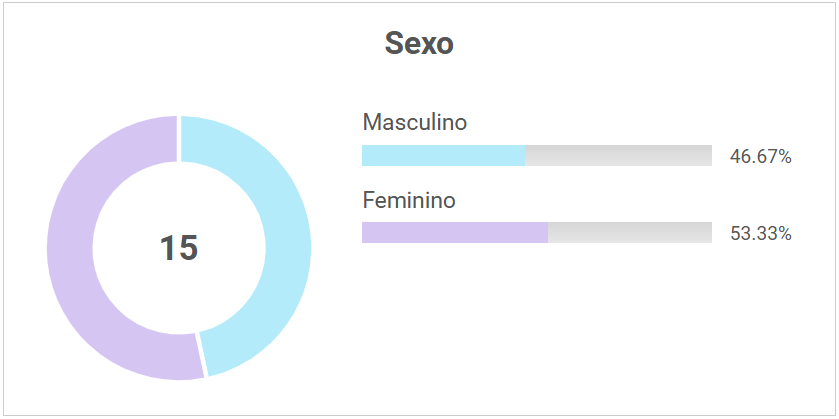Click the blue filled part of Masculino bar
The width and height of the screenshot is (839, 419).
pyautogui.click(x=443, y=156)
